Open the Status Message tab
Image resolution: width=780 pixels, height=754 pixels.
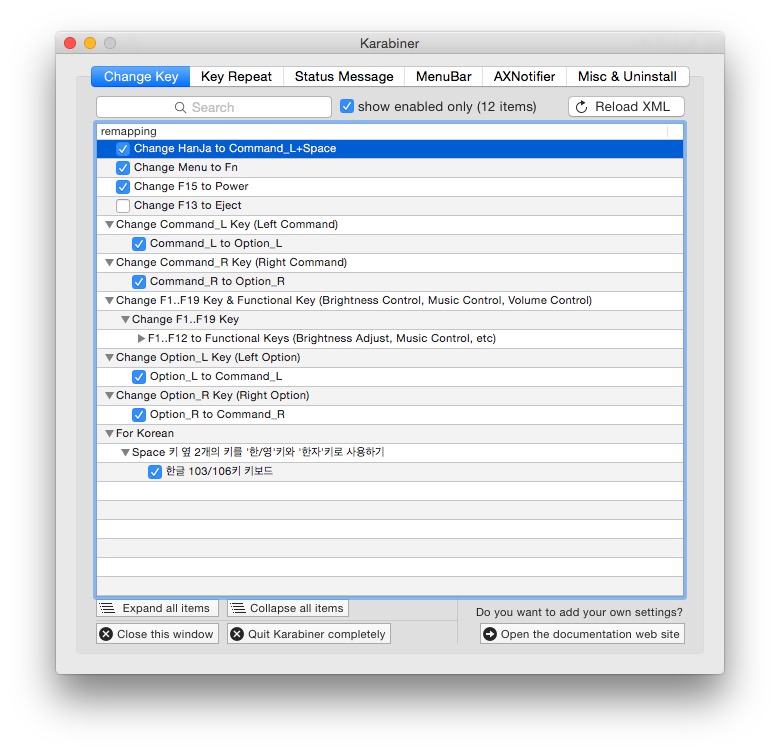pos(344,77)
